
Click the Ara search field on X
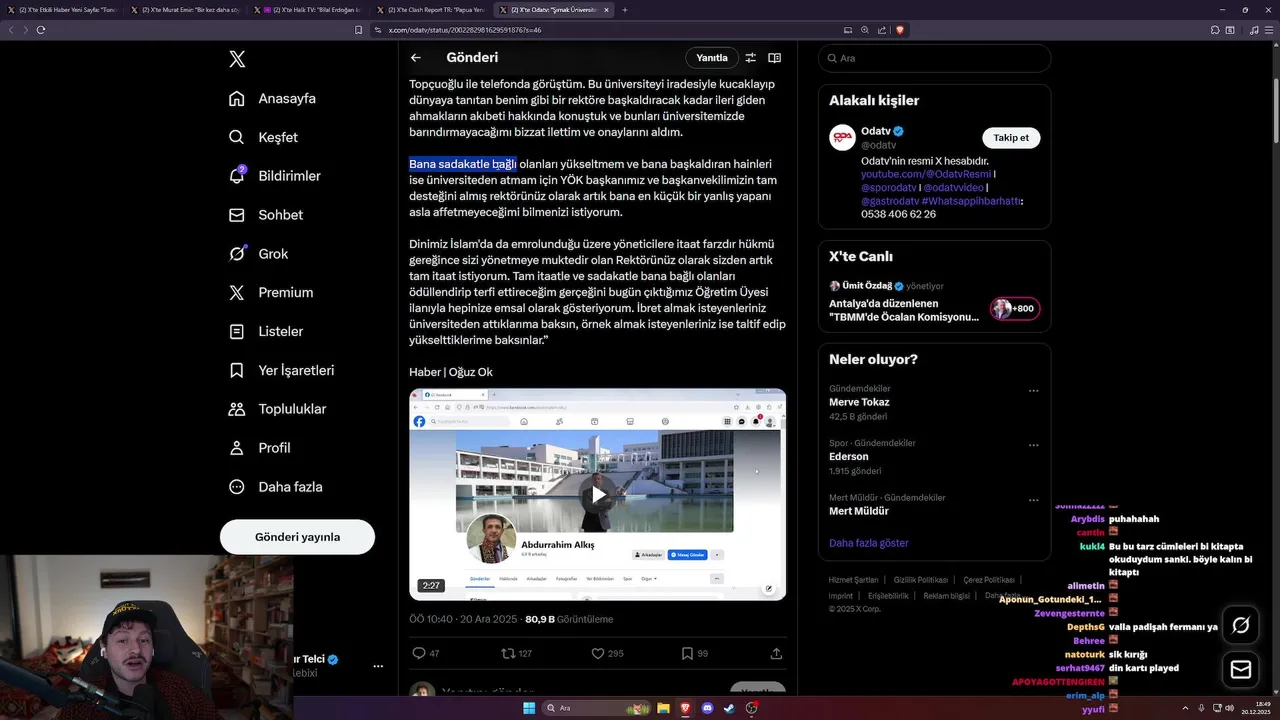point(934,58)
